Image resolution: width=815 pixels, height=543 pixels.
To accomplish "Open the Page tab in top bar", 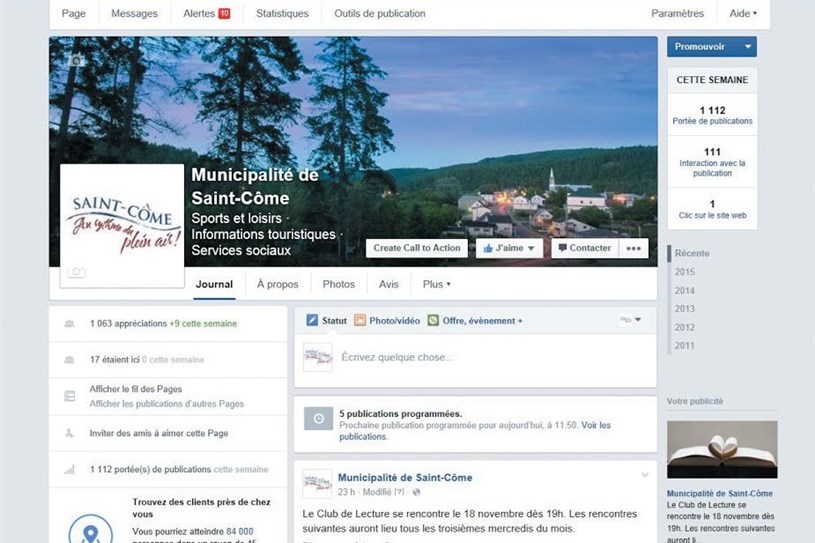I will pyautogui.click(x=73, y=14).
